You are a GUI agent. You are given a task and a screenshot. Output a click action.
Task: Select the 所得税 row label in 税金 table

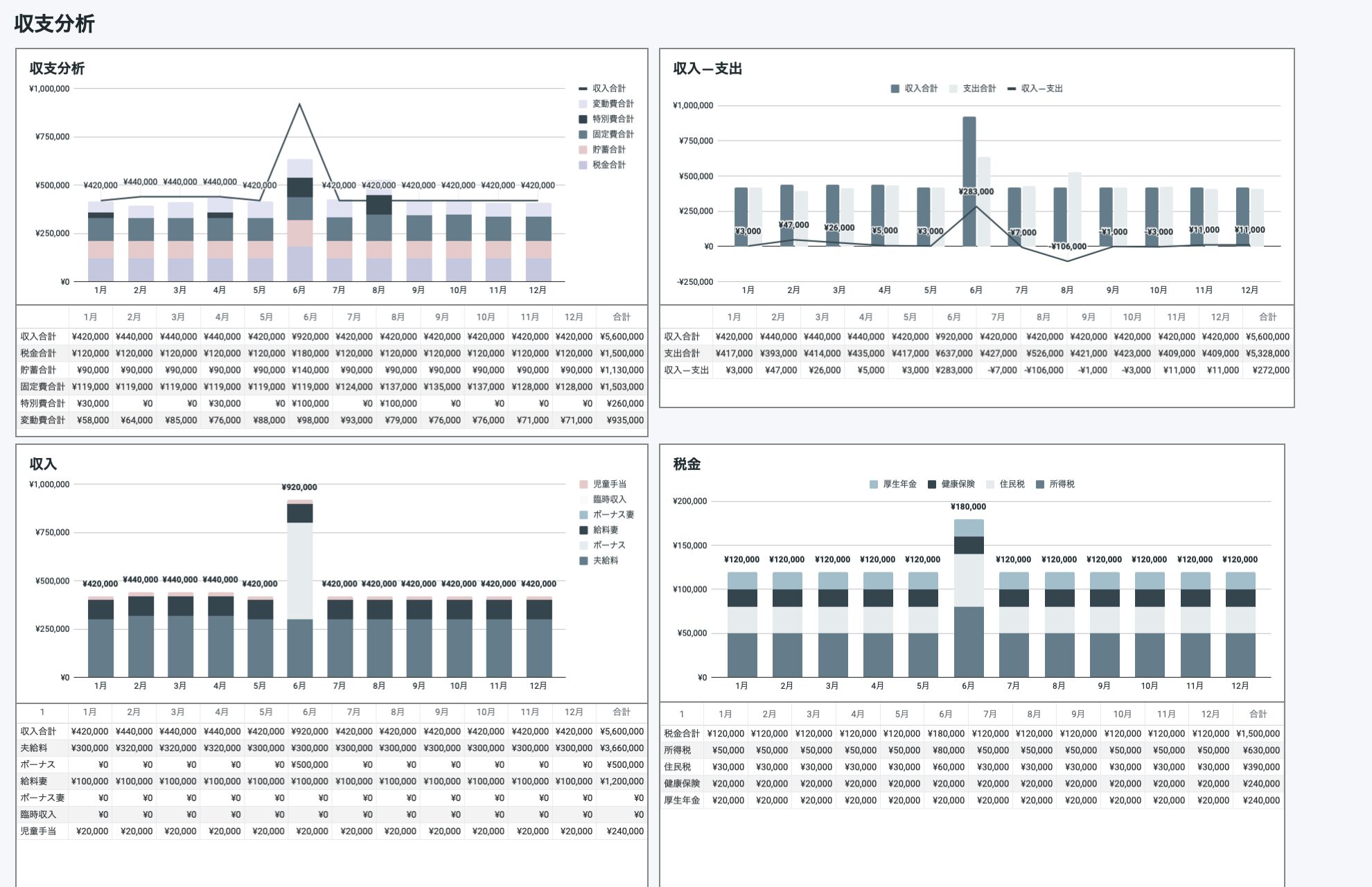pos(677,750)
